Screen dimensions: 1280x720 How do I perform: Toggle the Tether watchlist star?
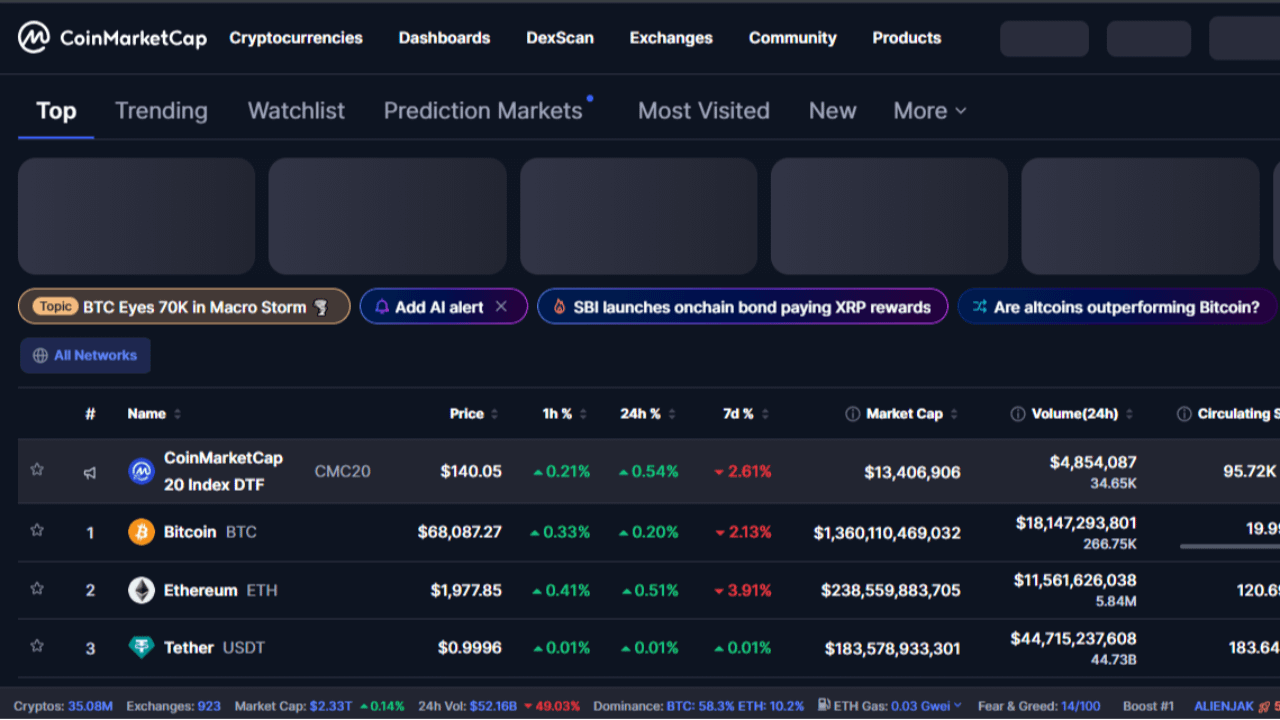[37, 646]
